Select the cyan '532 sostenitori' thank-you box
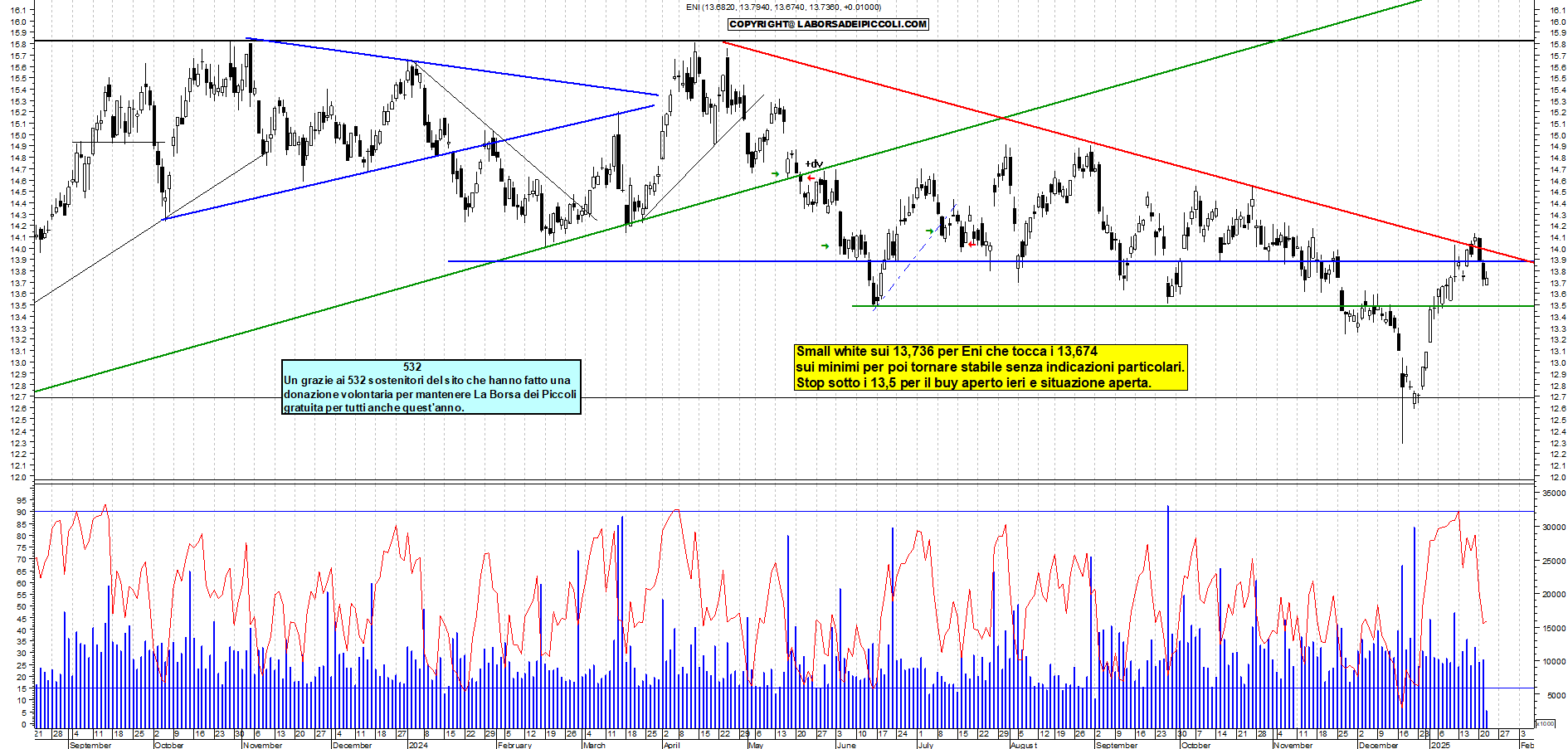The image size is (1568, 749). tap(431, 387)
